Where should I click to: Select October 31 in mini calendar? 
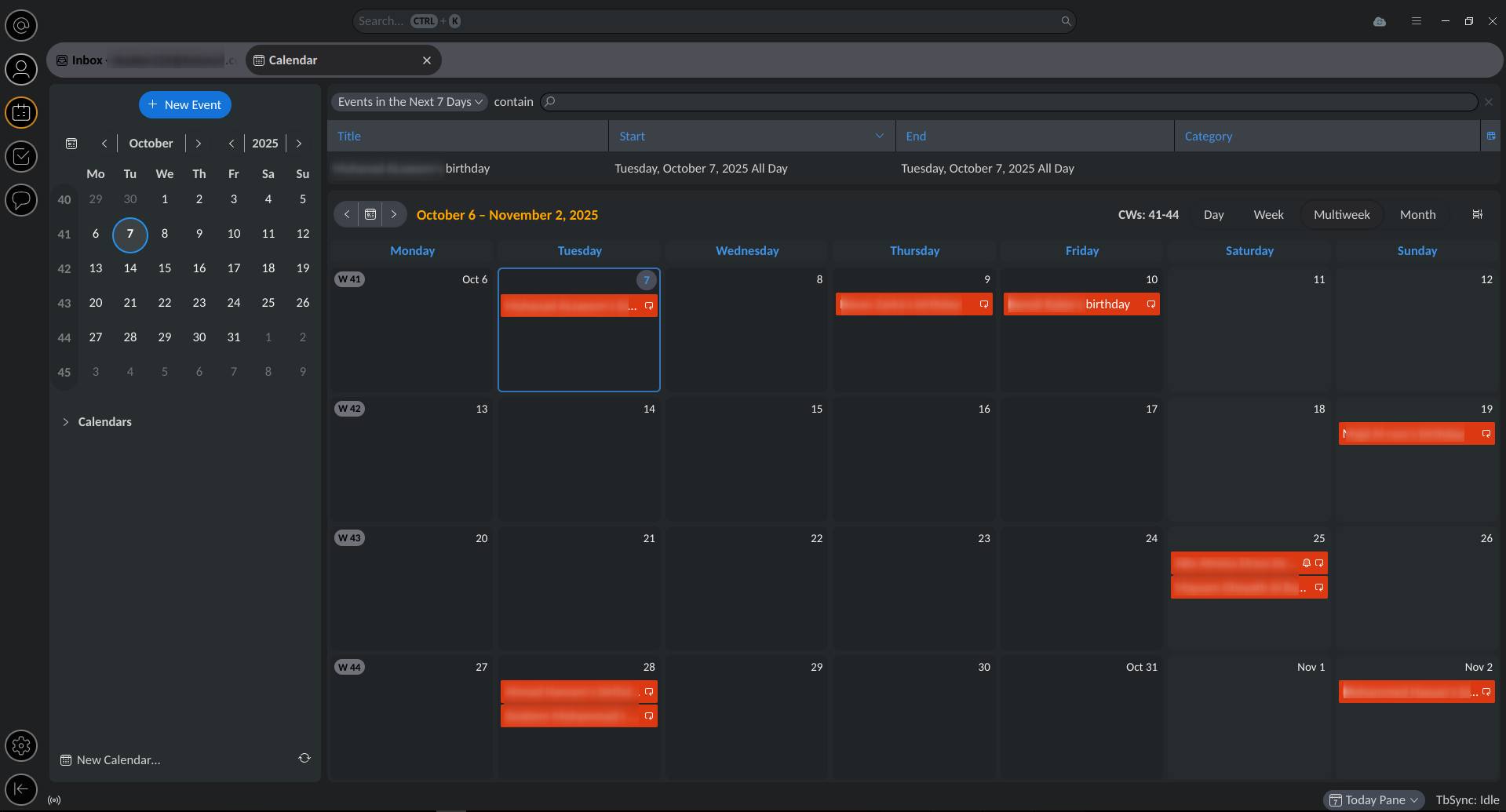pyautogui.click(x=234, y=337)
